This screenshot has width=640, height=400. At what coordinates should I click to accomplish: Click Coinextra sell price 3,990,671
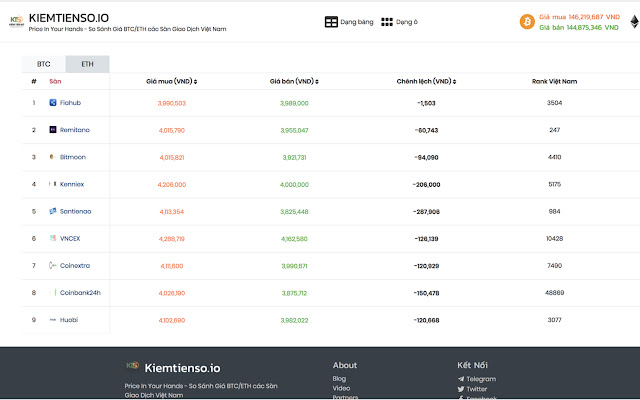tap(294, 266)
